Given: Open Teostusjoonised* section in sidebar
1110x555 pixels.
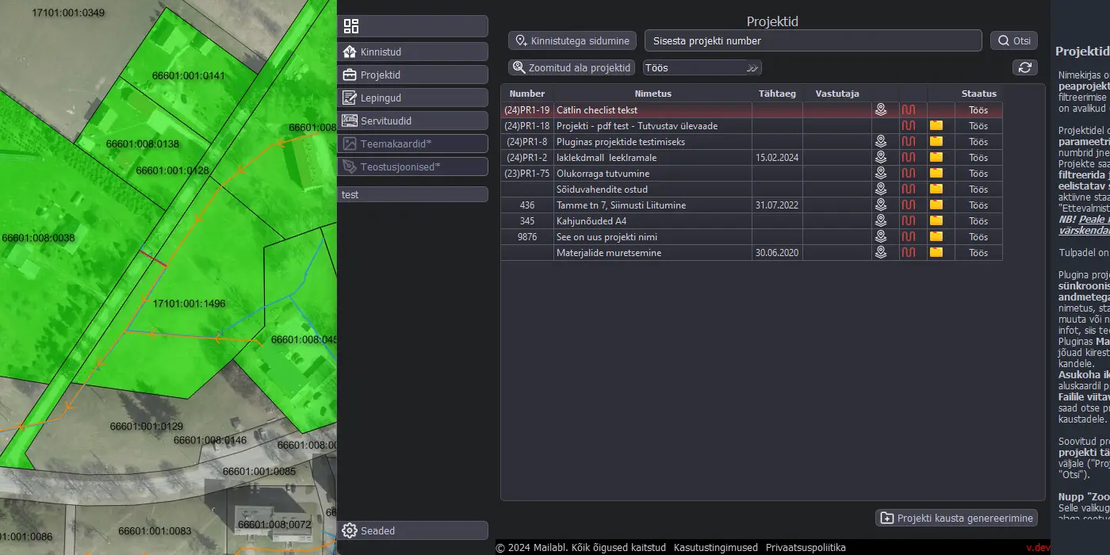Looking at the screenshot, I should pyautogui.click(x=413, y=166).
